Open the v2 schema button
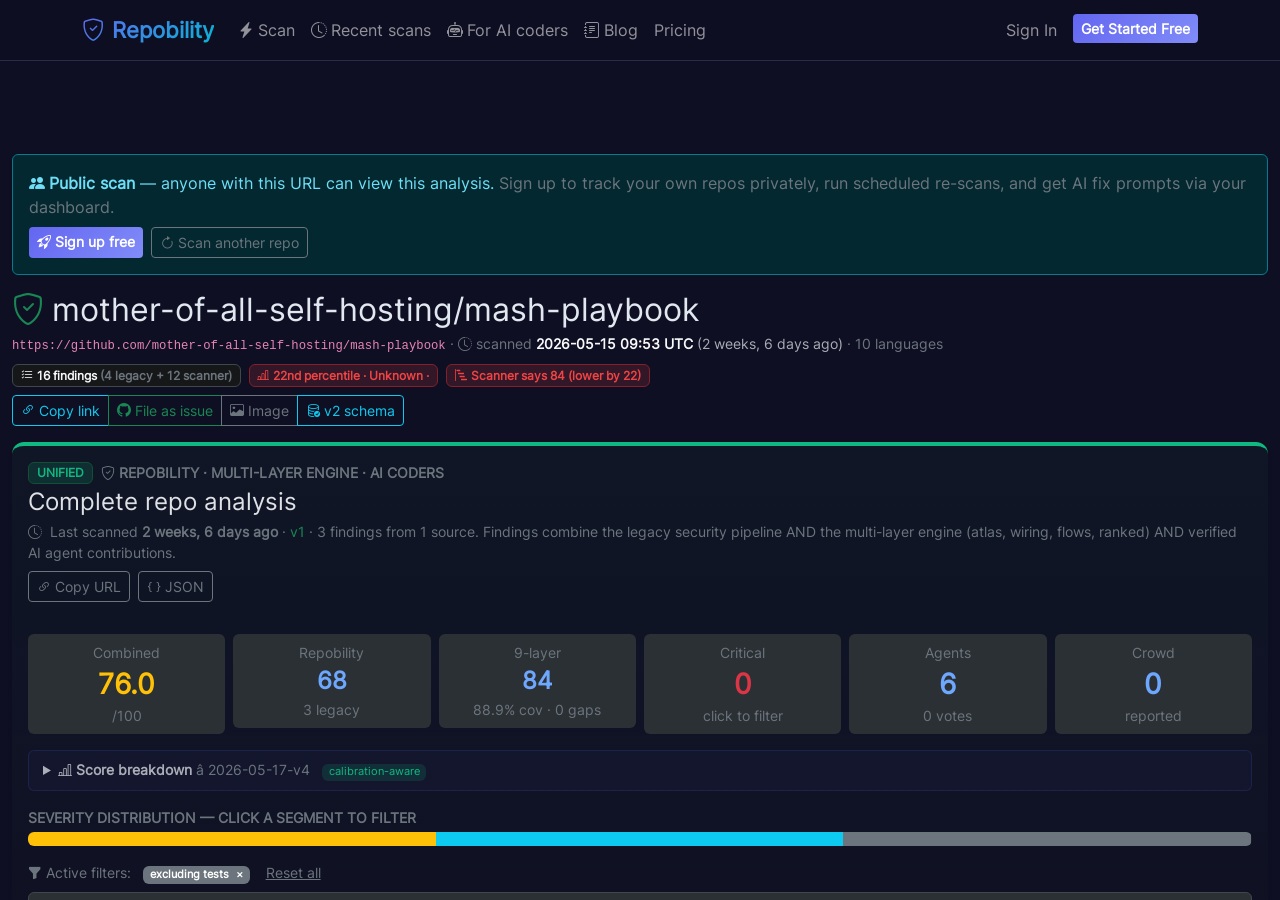 pos(350,410)
